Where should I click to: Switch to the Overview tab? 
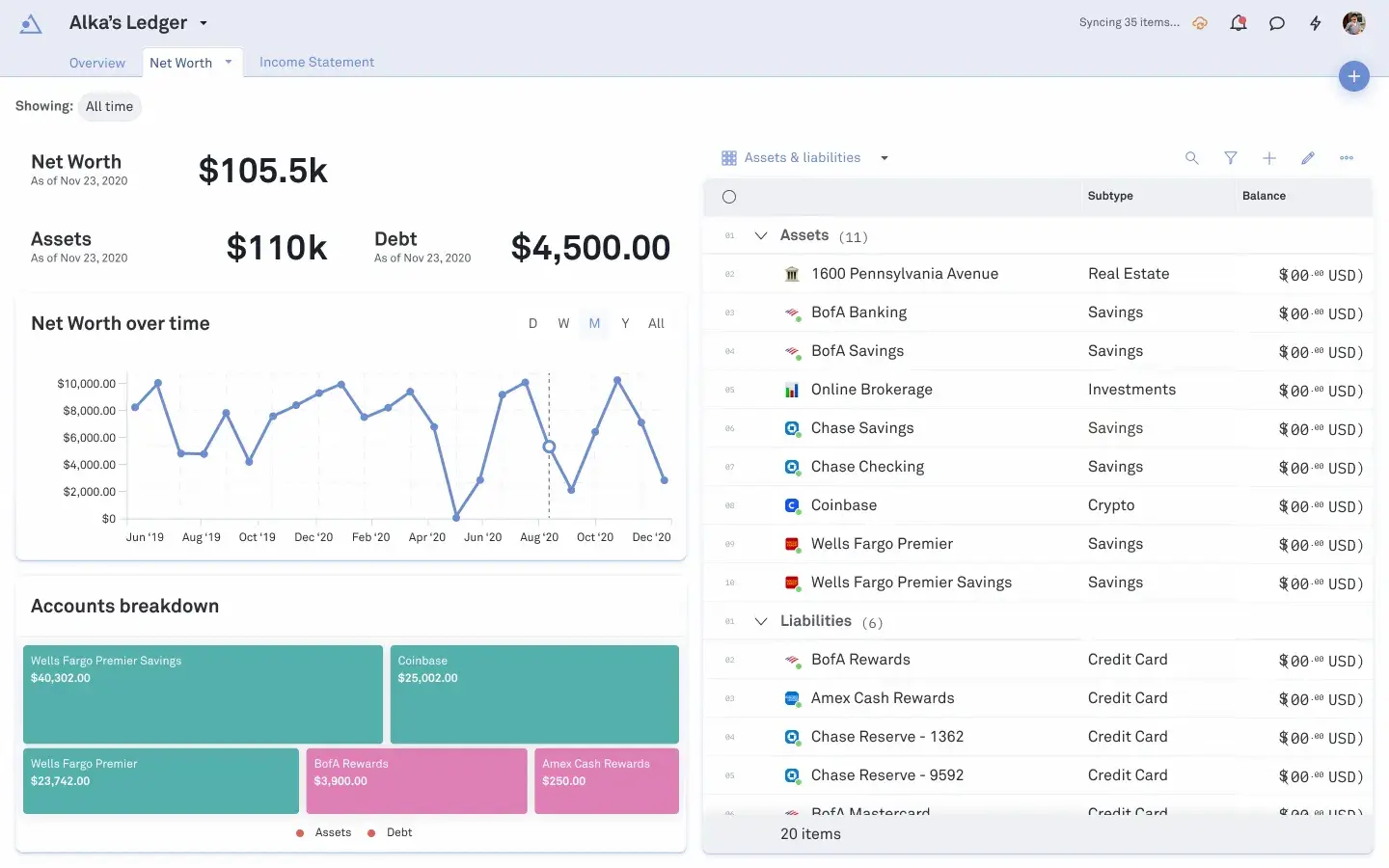click(97, 63)
